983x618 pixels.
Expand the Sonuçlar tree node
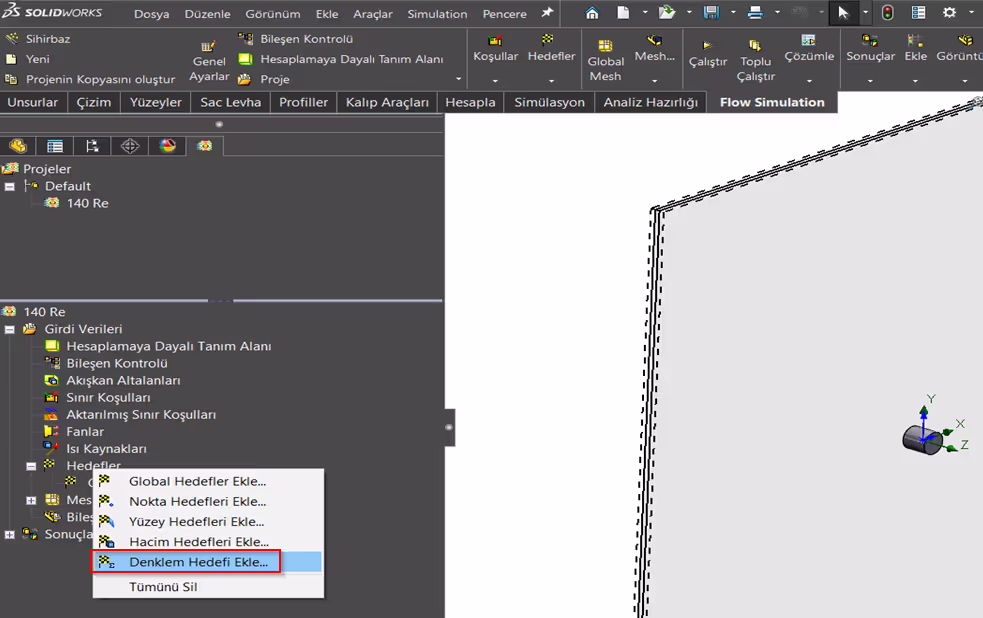pos(9,535)
